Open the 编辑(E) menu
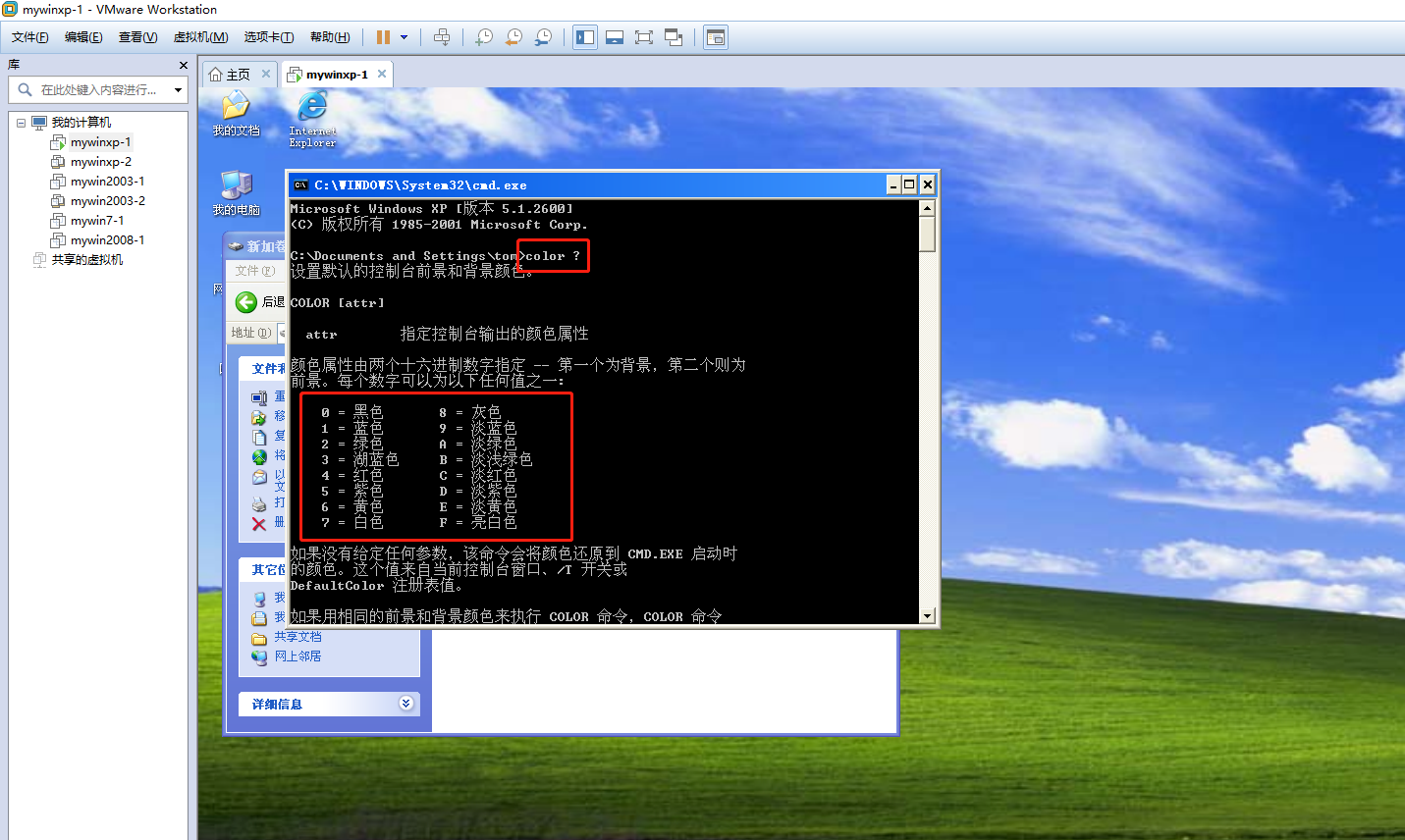1405x840 pixels. pos(83,37)
